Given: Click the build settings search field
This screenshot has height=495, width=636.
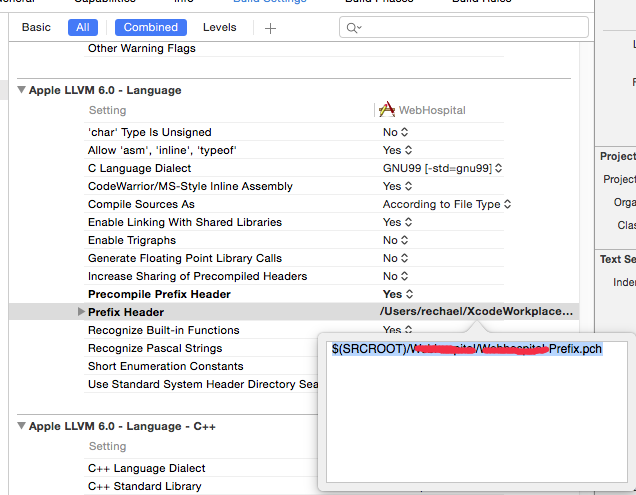Looking at the screenshot, I should click(x=464, y=27).
